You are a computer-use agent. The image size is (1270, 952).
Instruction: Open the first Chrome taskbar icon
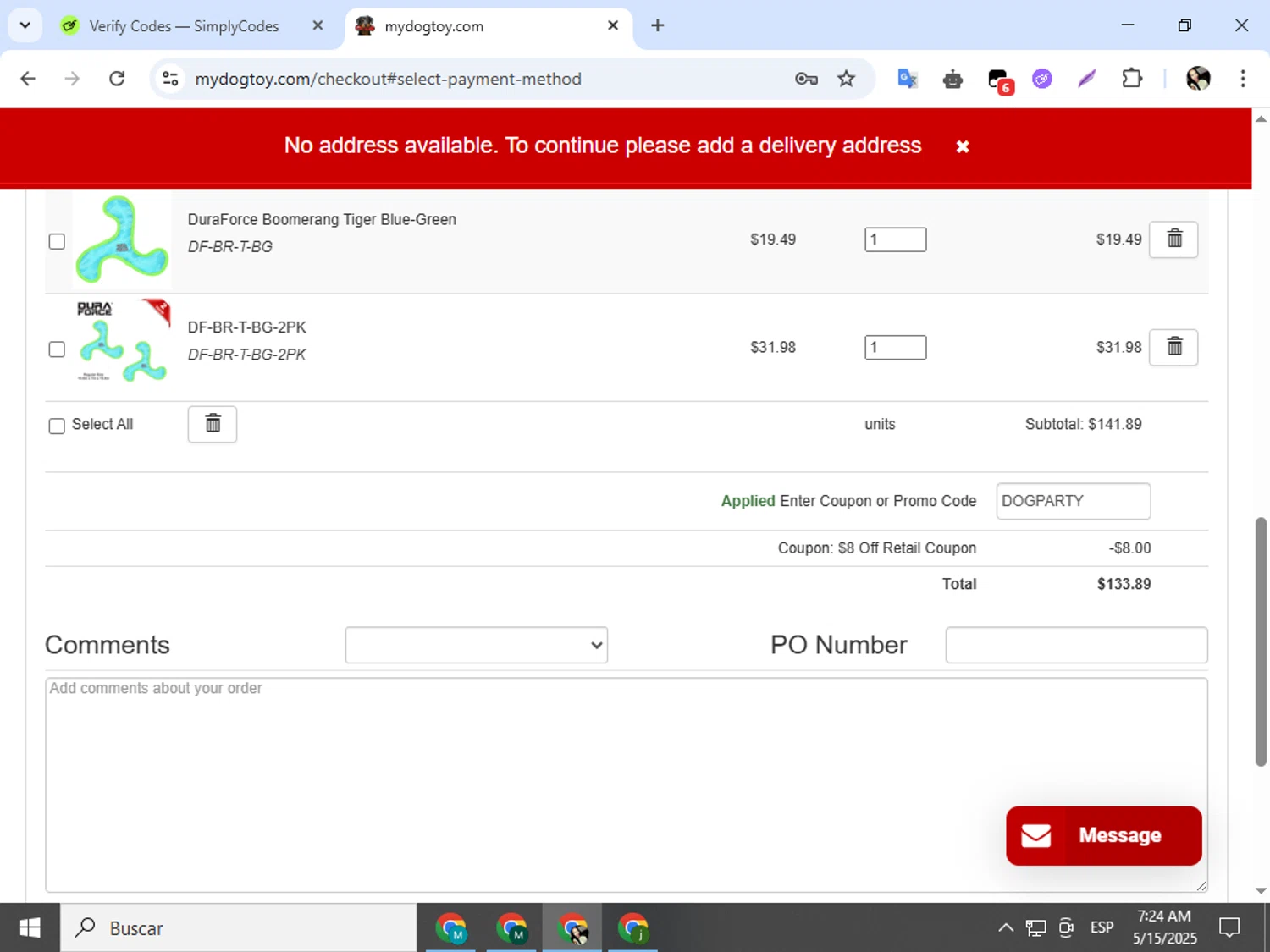point(451,927)
